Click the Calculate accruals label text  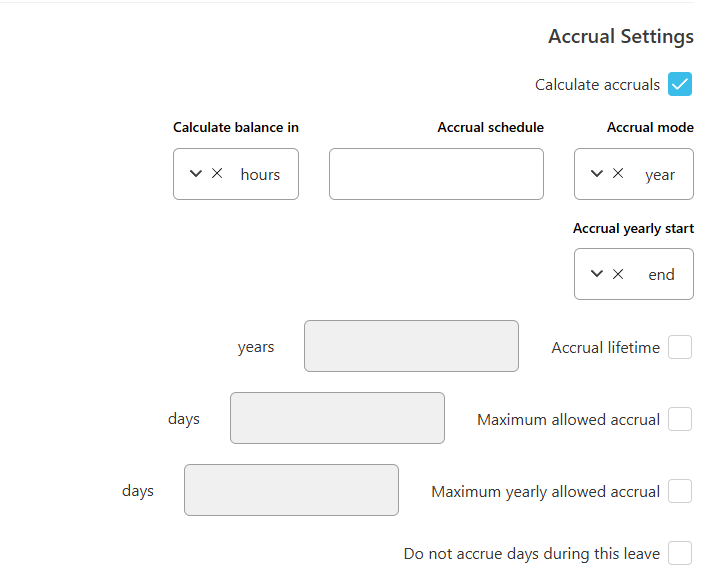pyautogui.click(x=597, y=85)
